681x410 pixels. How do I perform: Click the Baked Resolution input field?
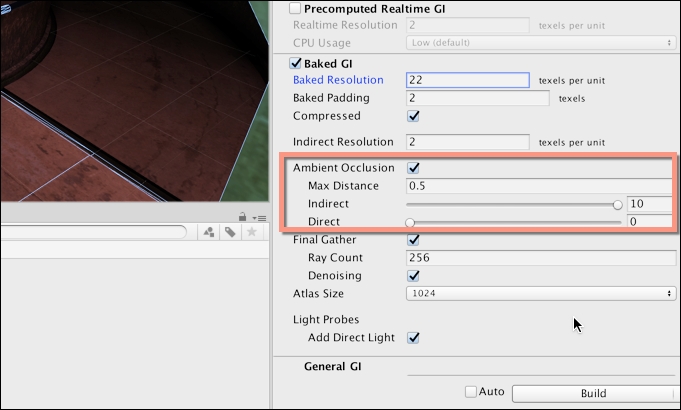[468, 80]
